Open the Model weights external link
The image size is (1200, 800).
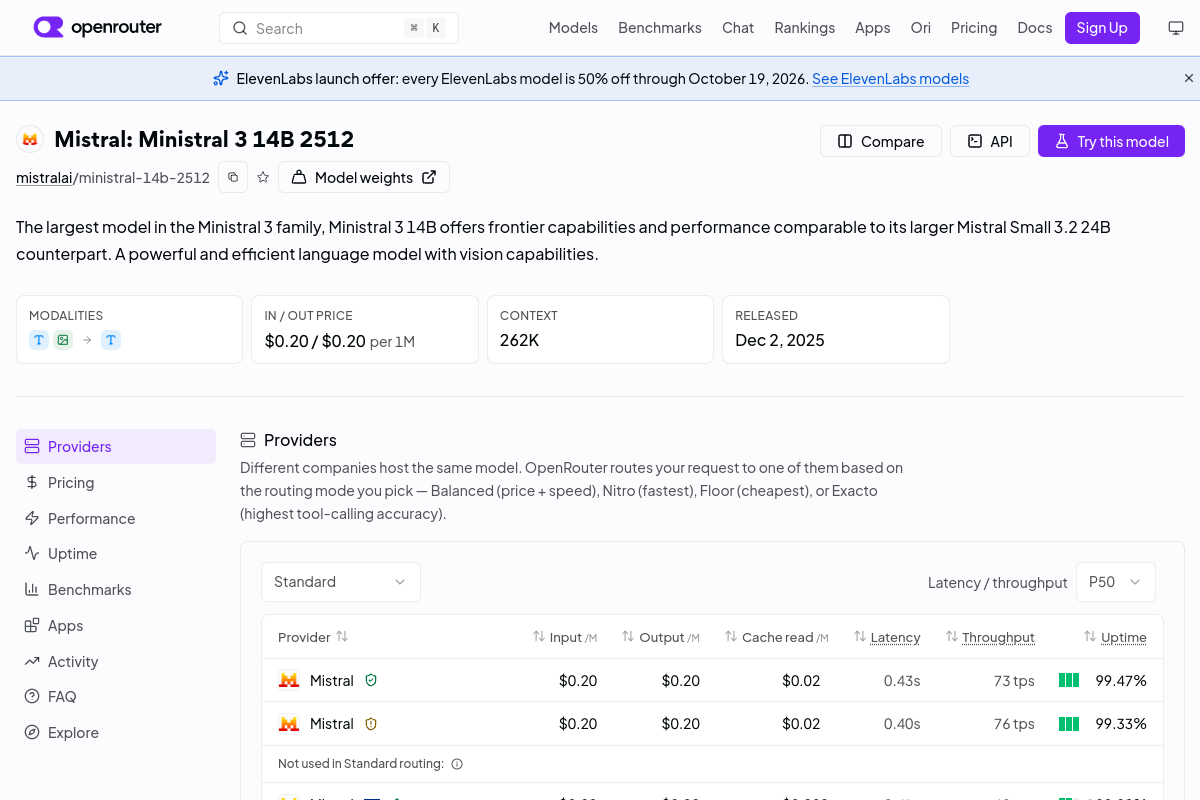pyautogui.click(x=364, y=177)
